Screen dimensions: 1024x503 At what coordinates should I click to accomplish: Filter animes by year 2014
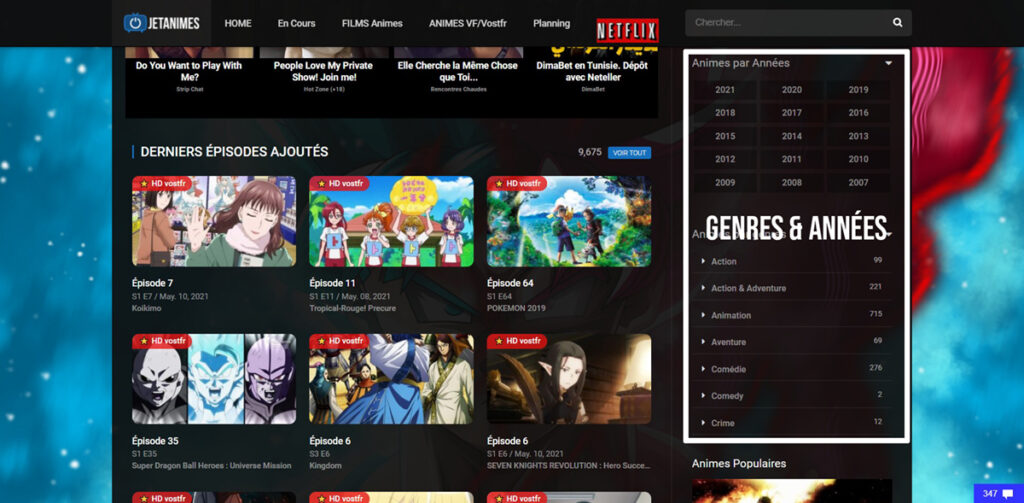pos(792,137)
